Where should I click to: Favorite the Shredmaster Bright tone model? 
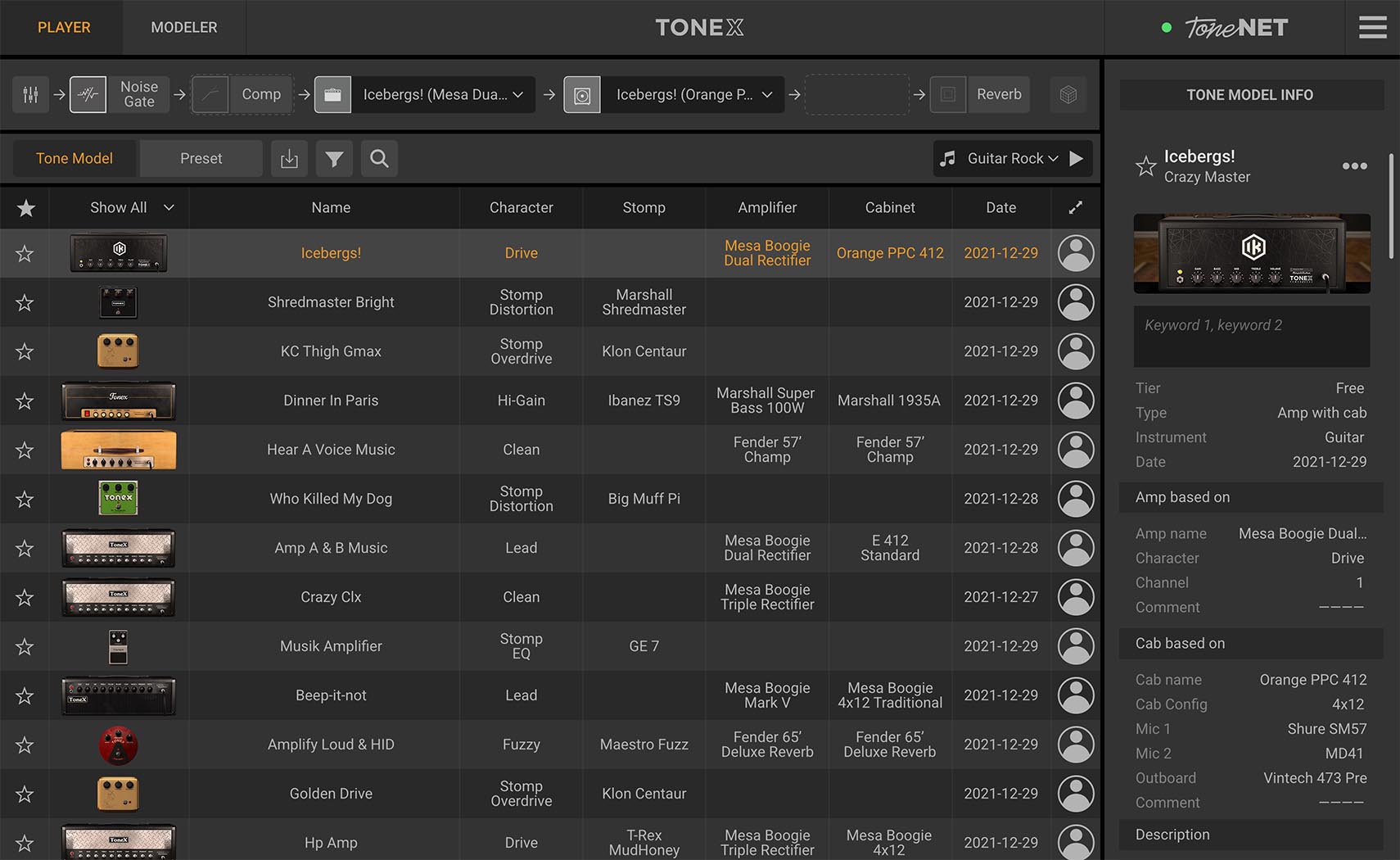[25, 303]
